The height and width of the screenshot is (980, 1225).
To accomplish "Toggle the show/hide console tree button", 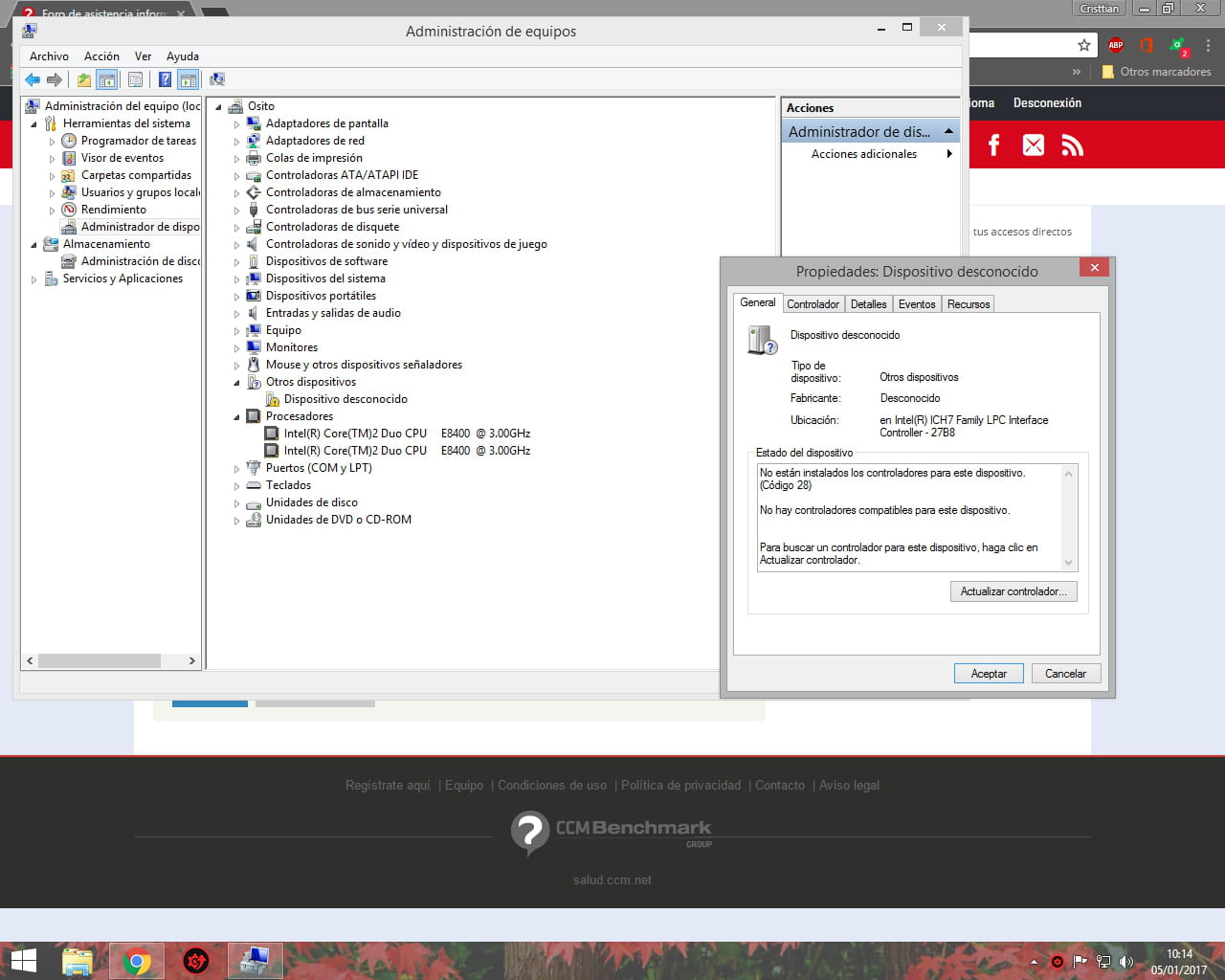I will coord(107,79).
